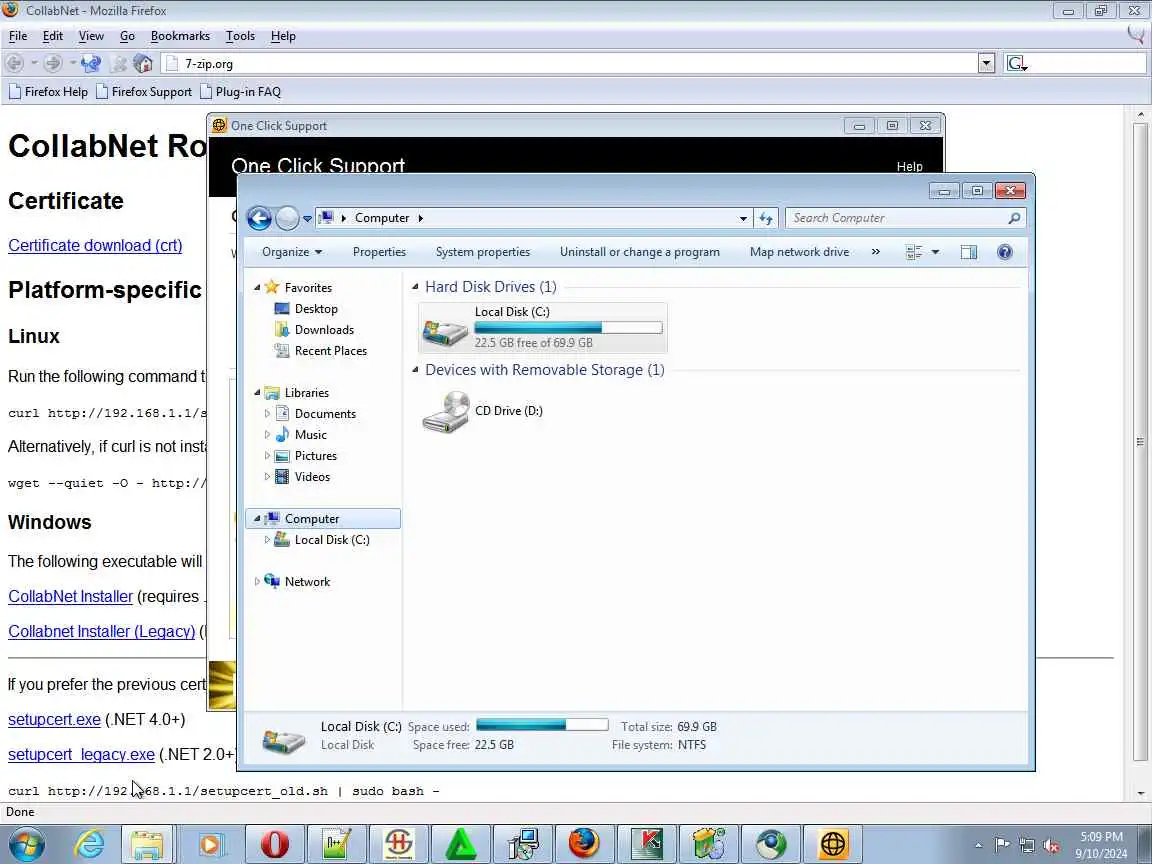Expand the Documents library node

267,414
